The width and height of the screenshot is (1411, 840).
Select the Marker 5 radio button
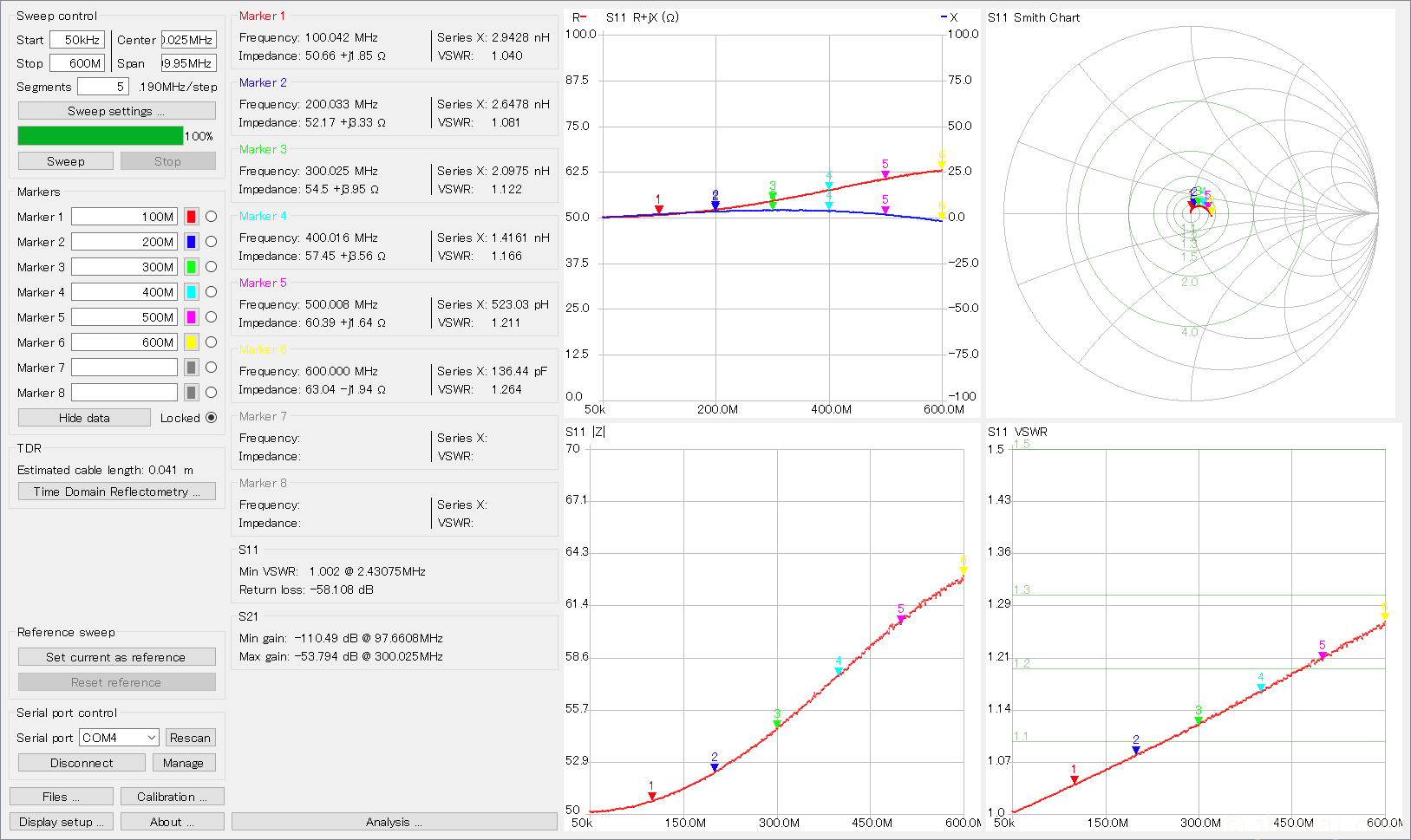click(211, 317)
